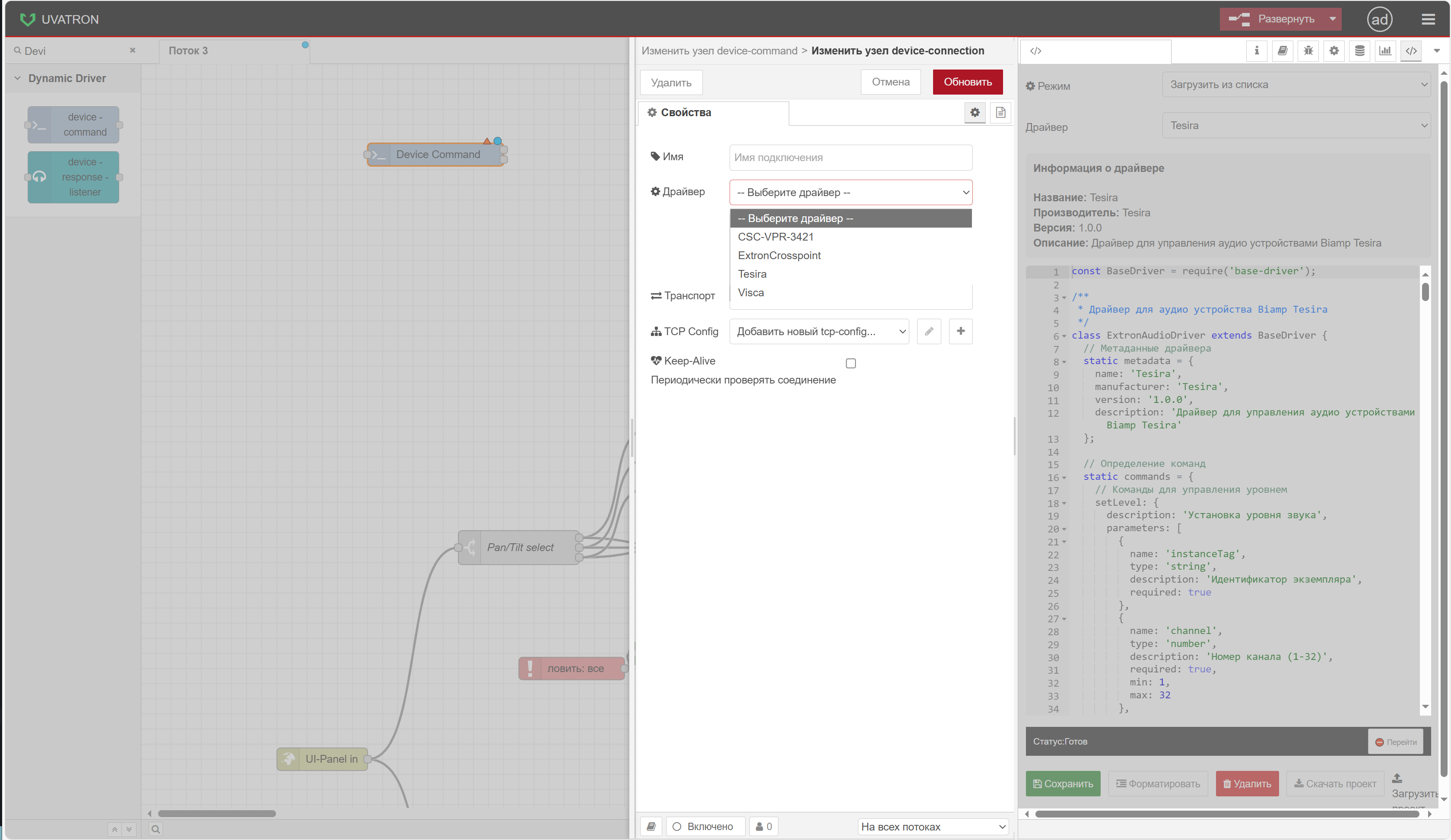
Task: Open the debug messages bug icon
Action: click(x=1308, y=51)
